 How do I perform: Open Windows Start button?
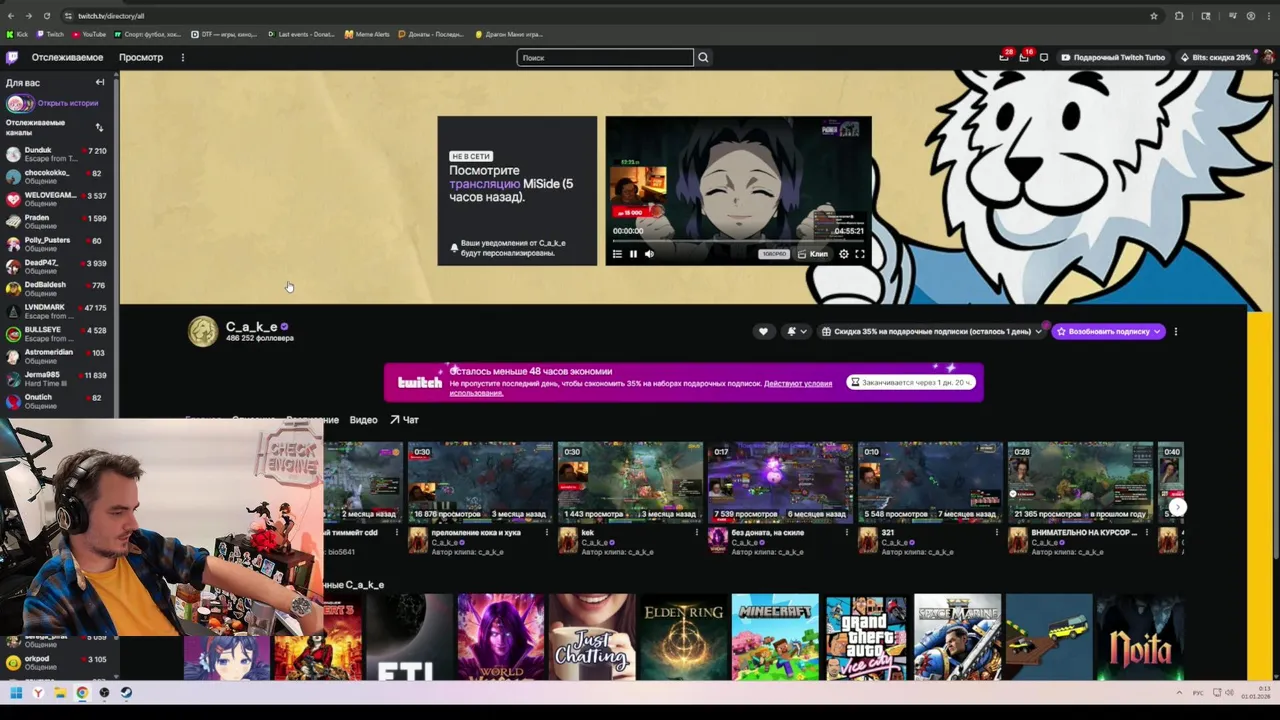16,692
